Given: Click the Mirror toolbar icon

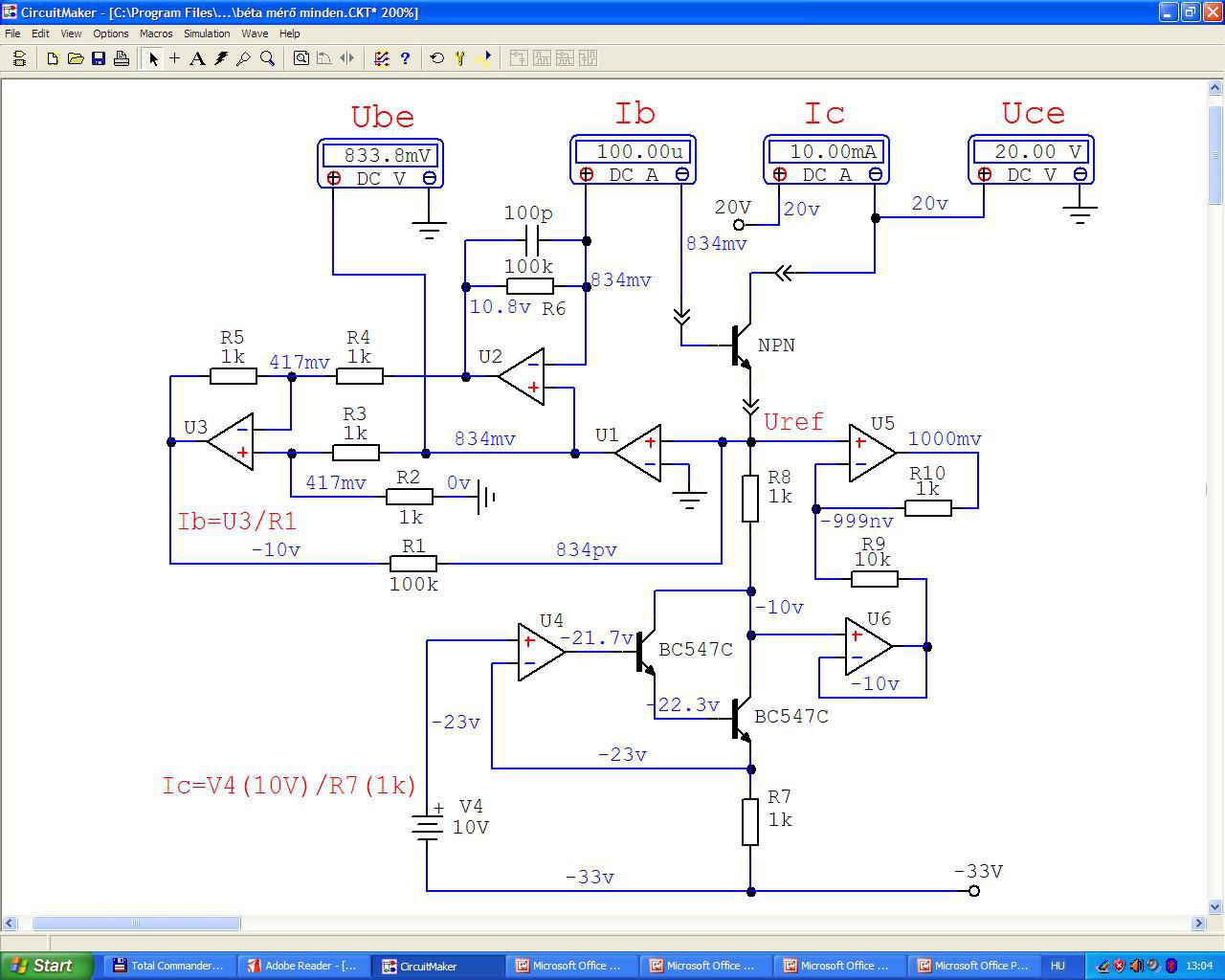Looking at the screenshot, I should click(347, 58).
